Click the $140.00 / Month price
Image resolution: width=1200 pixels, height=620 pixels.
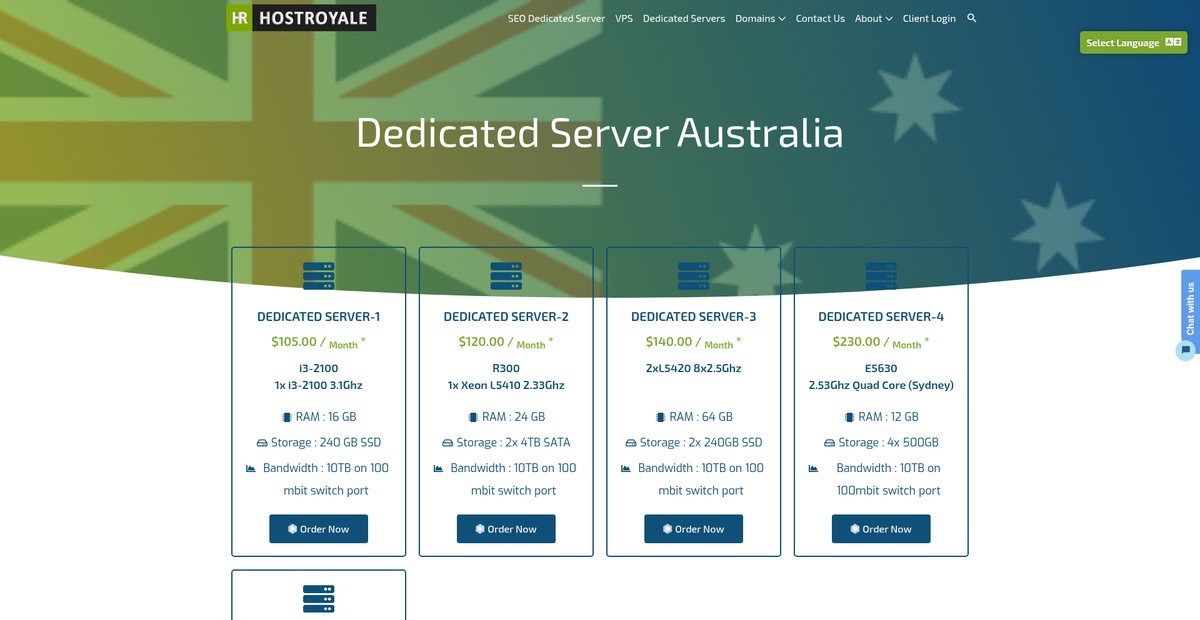(694, 342)
